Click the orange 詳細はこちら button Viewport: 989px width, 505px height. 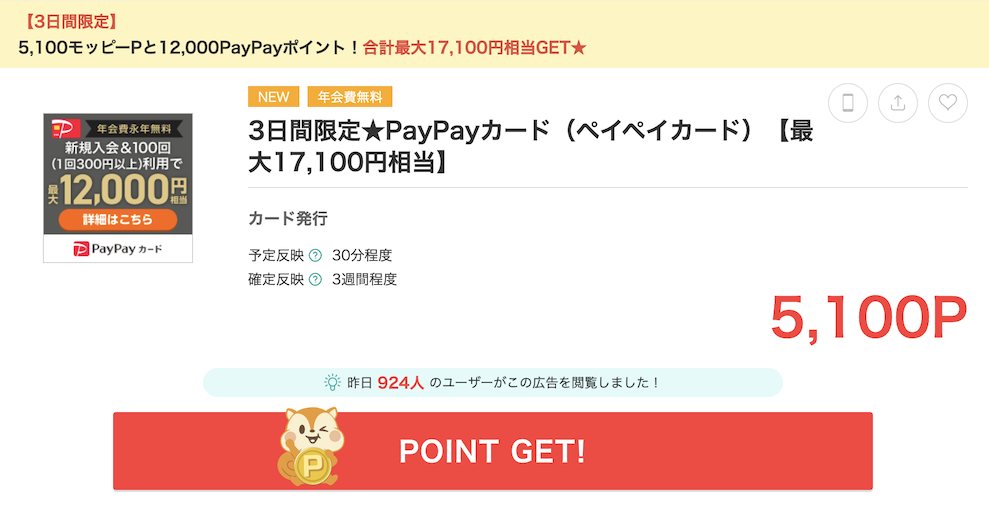pyautogui.click(x=118, y=219)
